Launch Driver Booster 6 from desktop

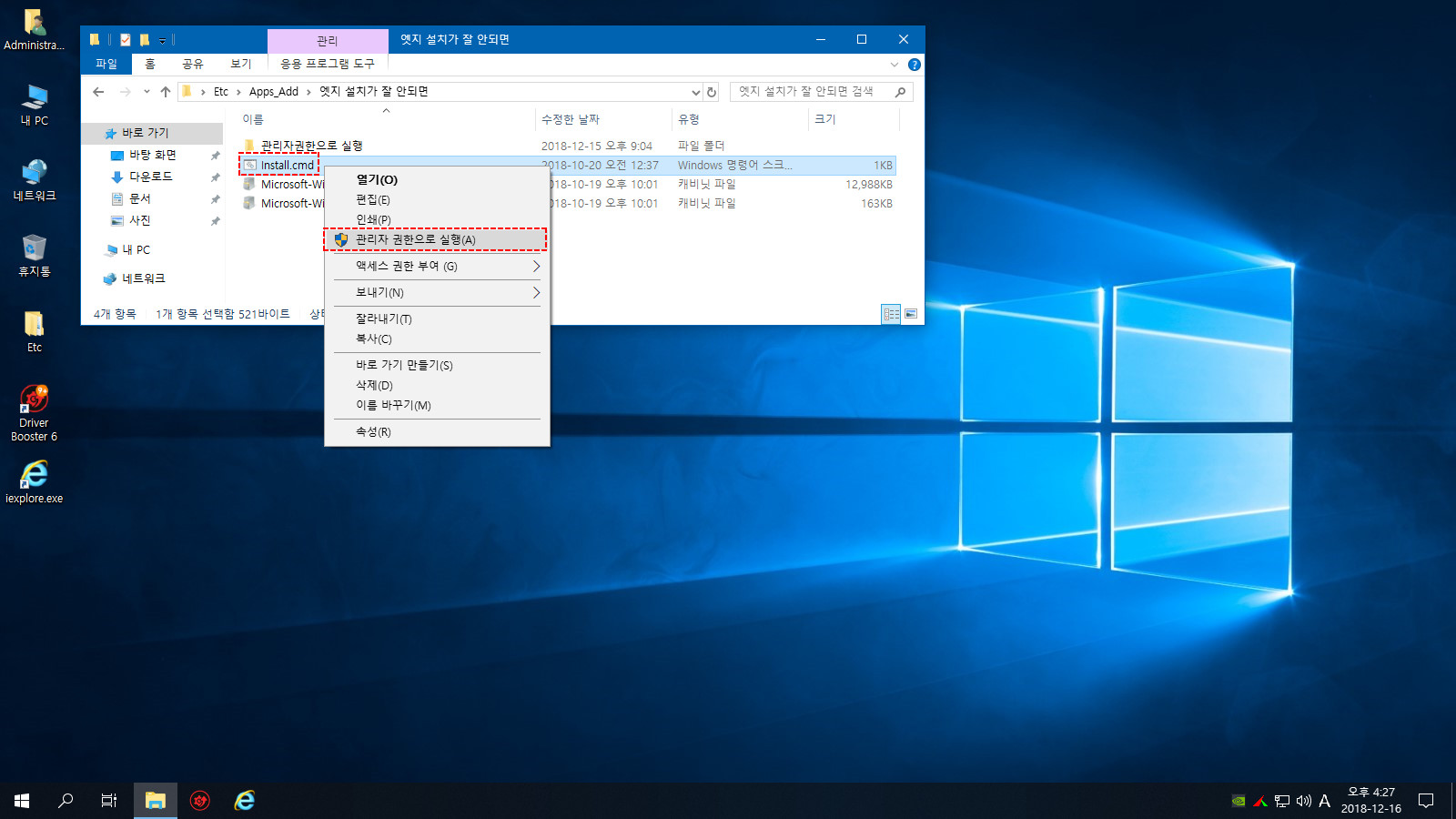coord(34,413)
